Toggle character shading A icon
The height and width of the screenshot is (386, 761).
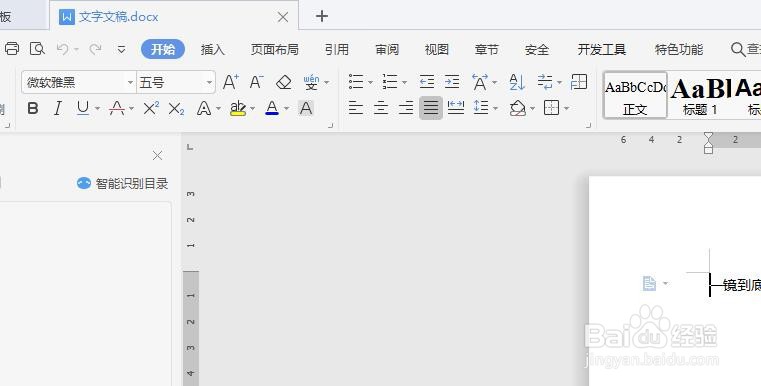click(306, 108)
